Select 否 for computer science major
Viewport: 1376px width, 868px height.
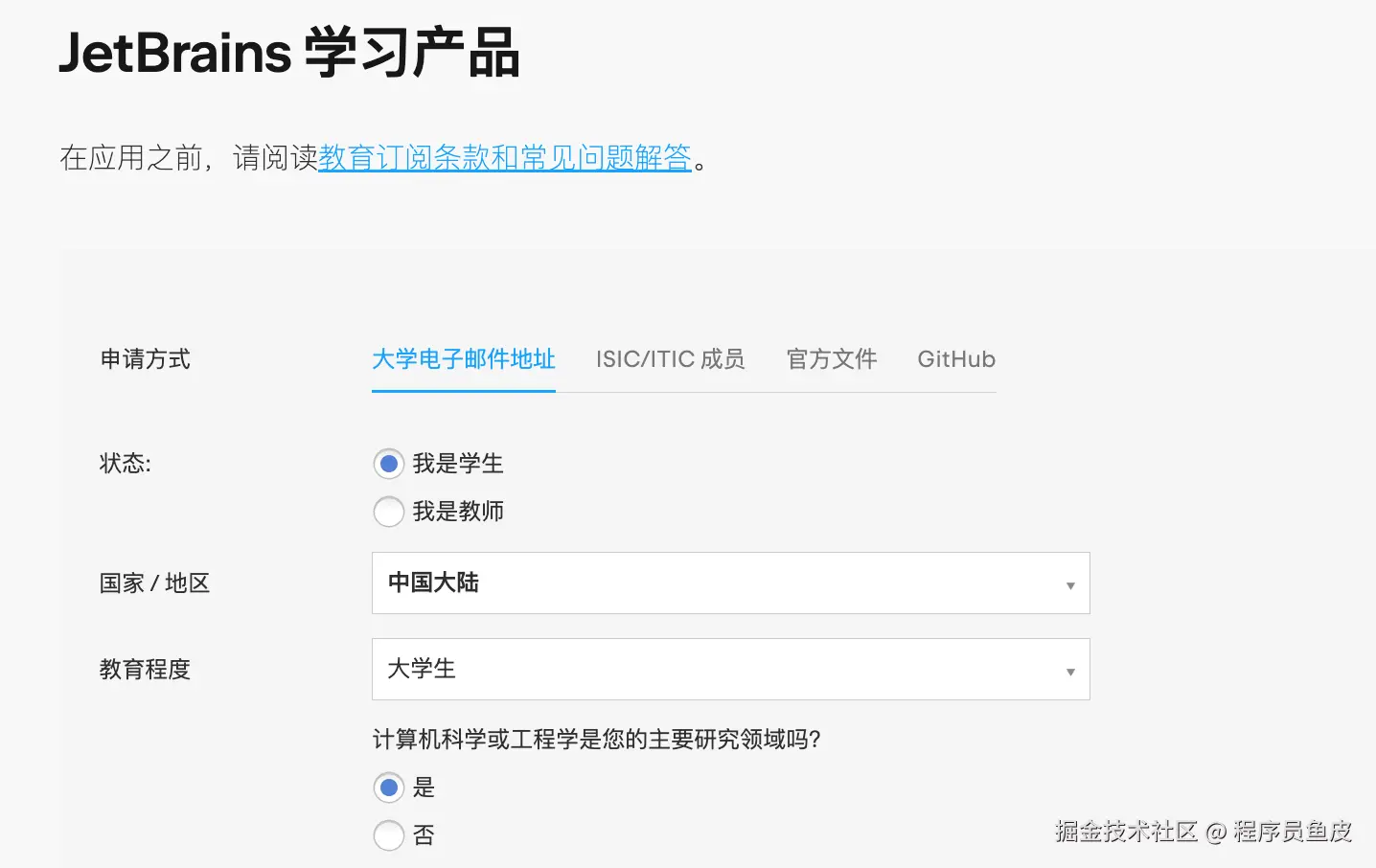(x=388, y=835)
